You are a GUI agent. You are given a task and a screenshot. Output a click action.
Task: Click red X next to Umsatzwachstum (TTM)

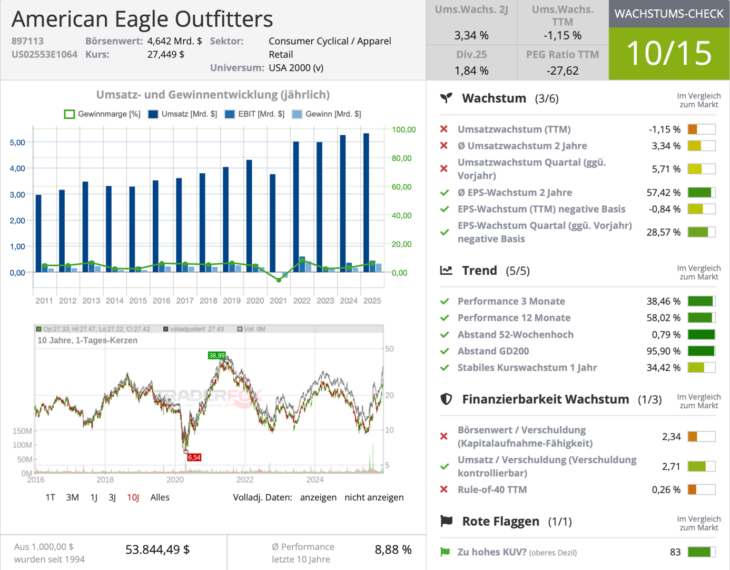(x=444, y=129)
